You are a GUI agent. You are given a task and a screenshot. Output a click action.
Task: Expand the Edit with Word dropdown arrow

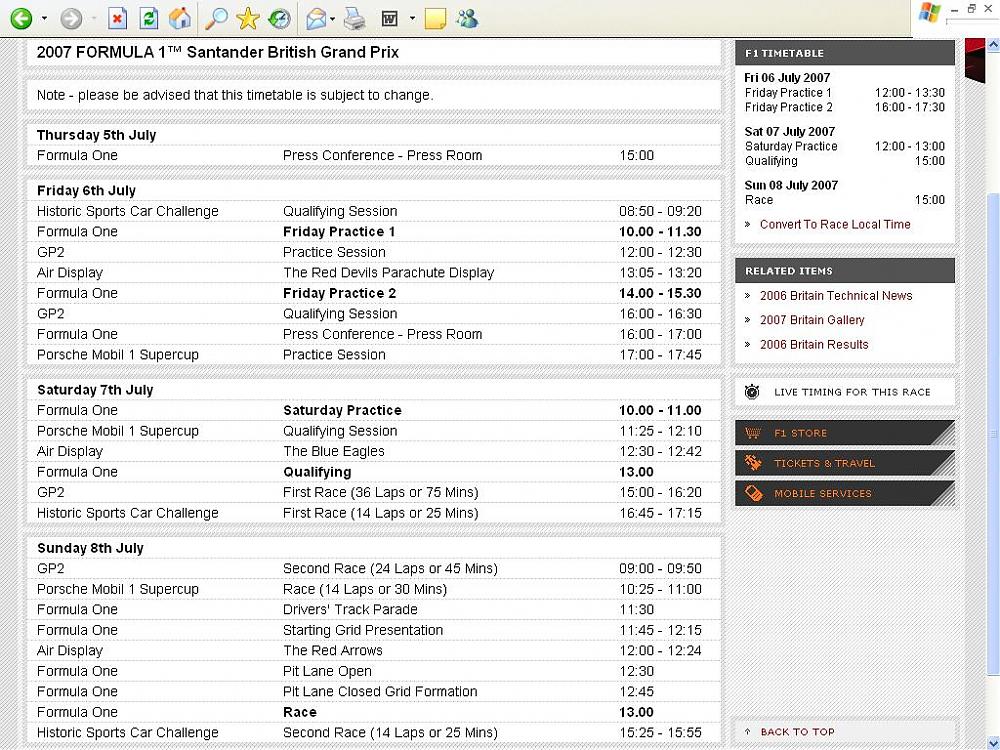412,18
